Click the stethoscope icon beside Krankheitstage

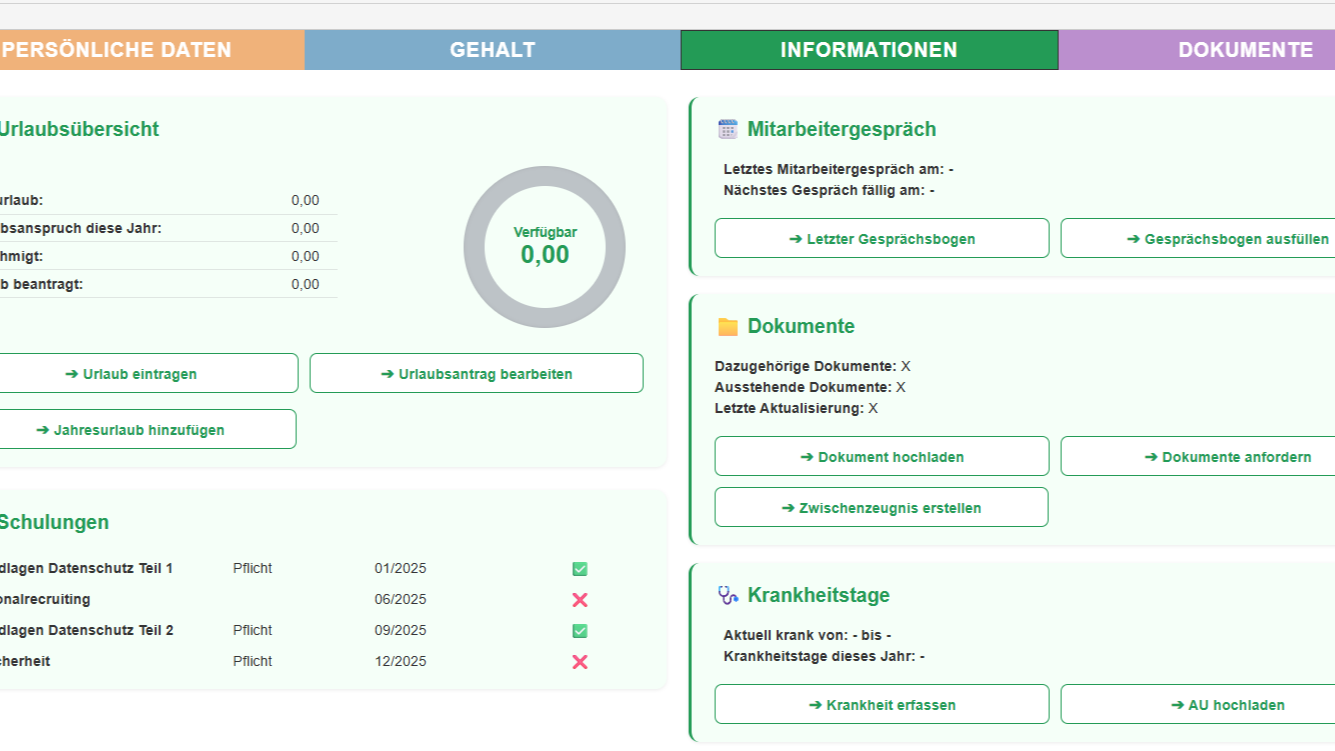(x=728, y=596)
